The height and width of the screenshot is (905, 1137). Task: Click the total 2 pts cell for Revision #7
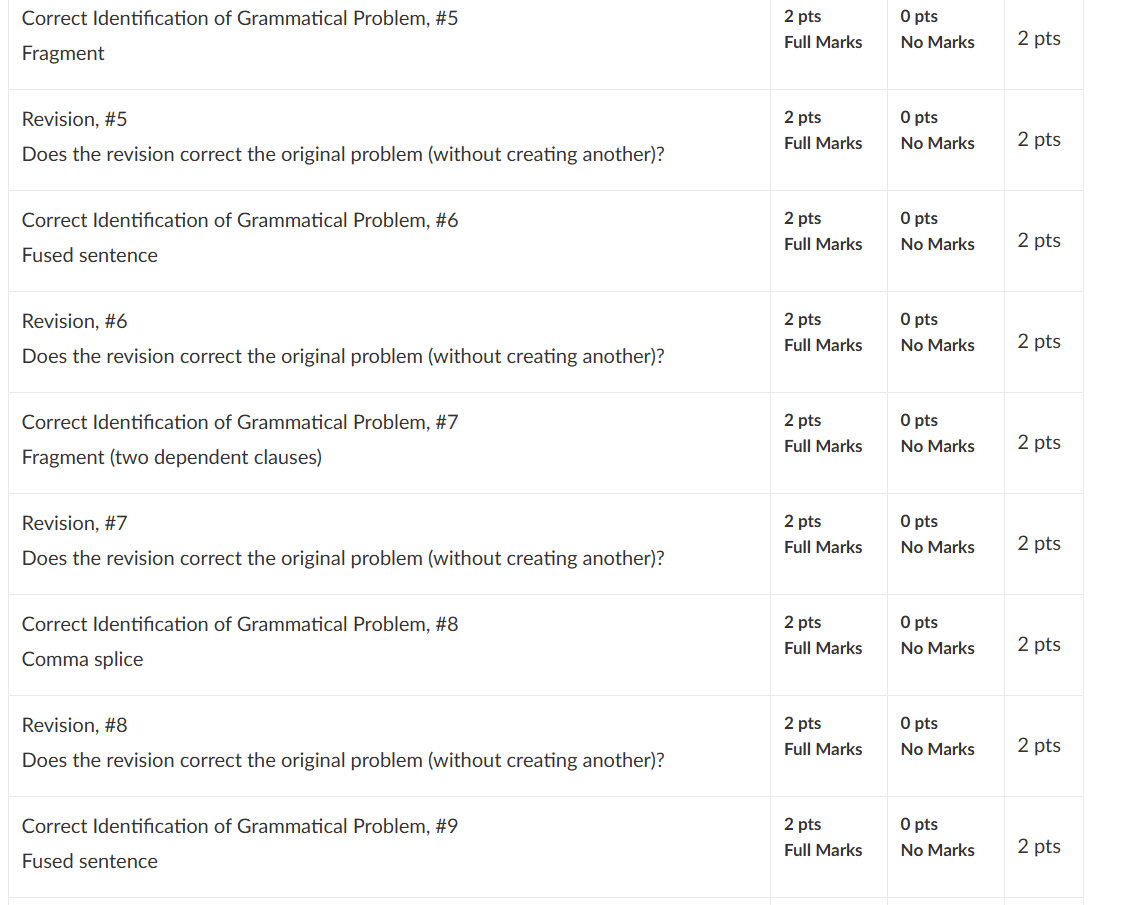pos(1038,543)
